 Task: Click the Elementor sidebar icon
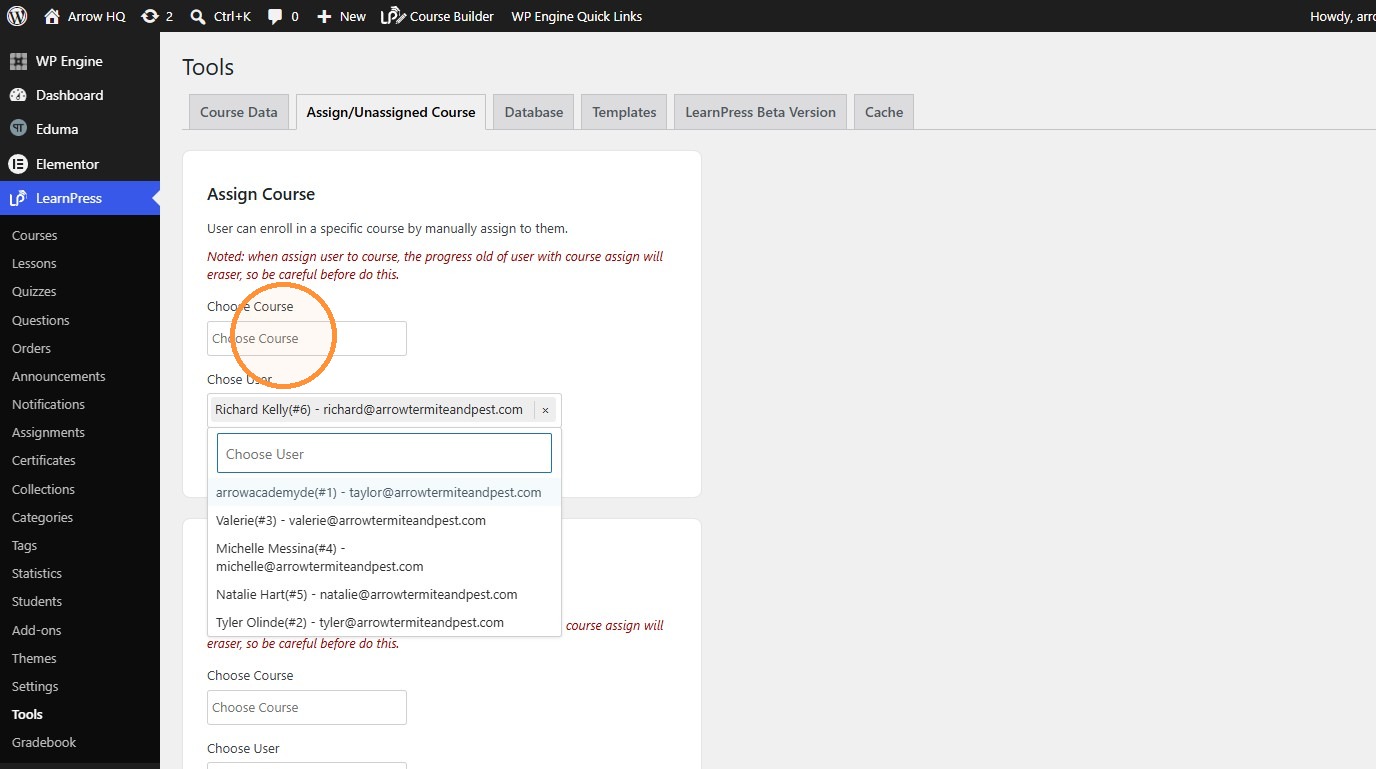pos(18,164)
